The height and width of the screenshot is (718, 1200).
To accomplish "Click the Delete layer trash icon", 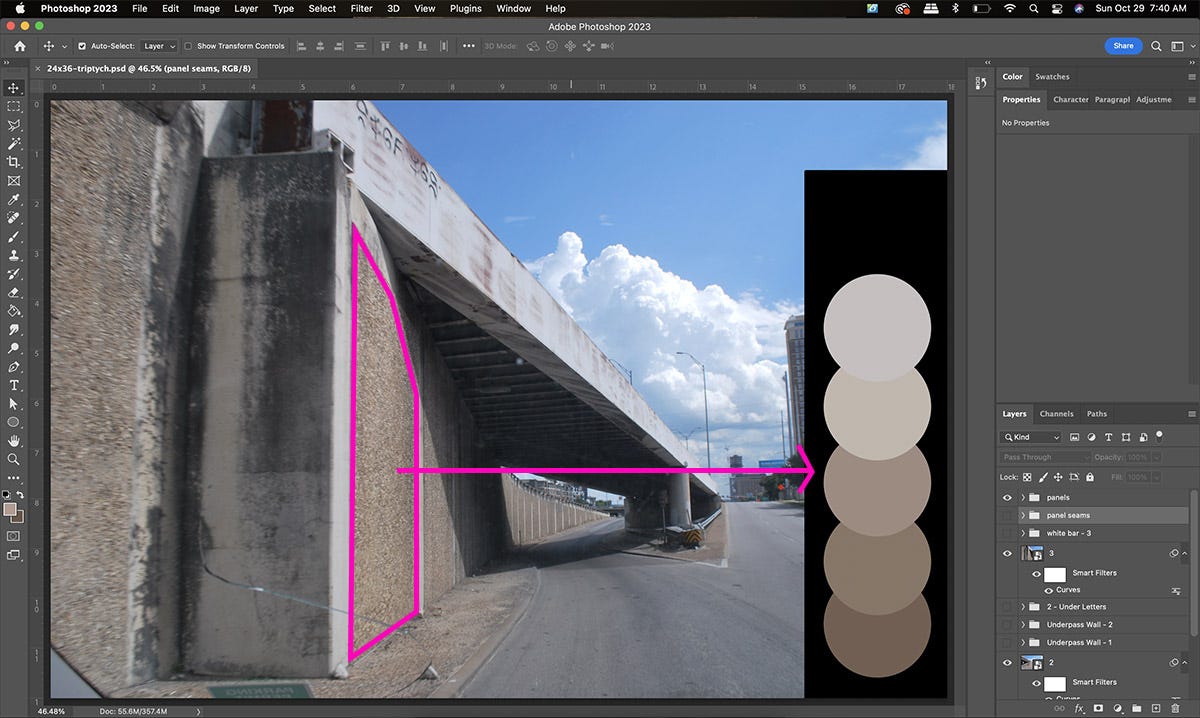I will click(1176, 708).
